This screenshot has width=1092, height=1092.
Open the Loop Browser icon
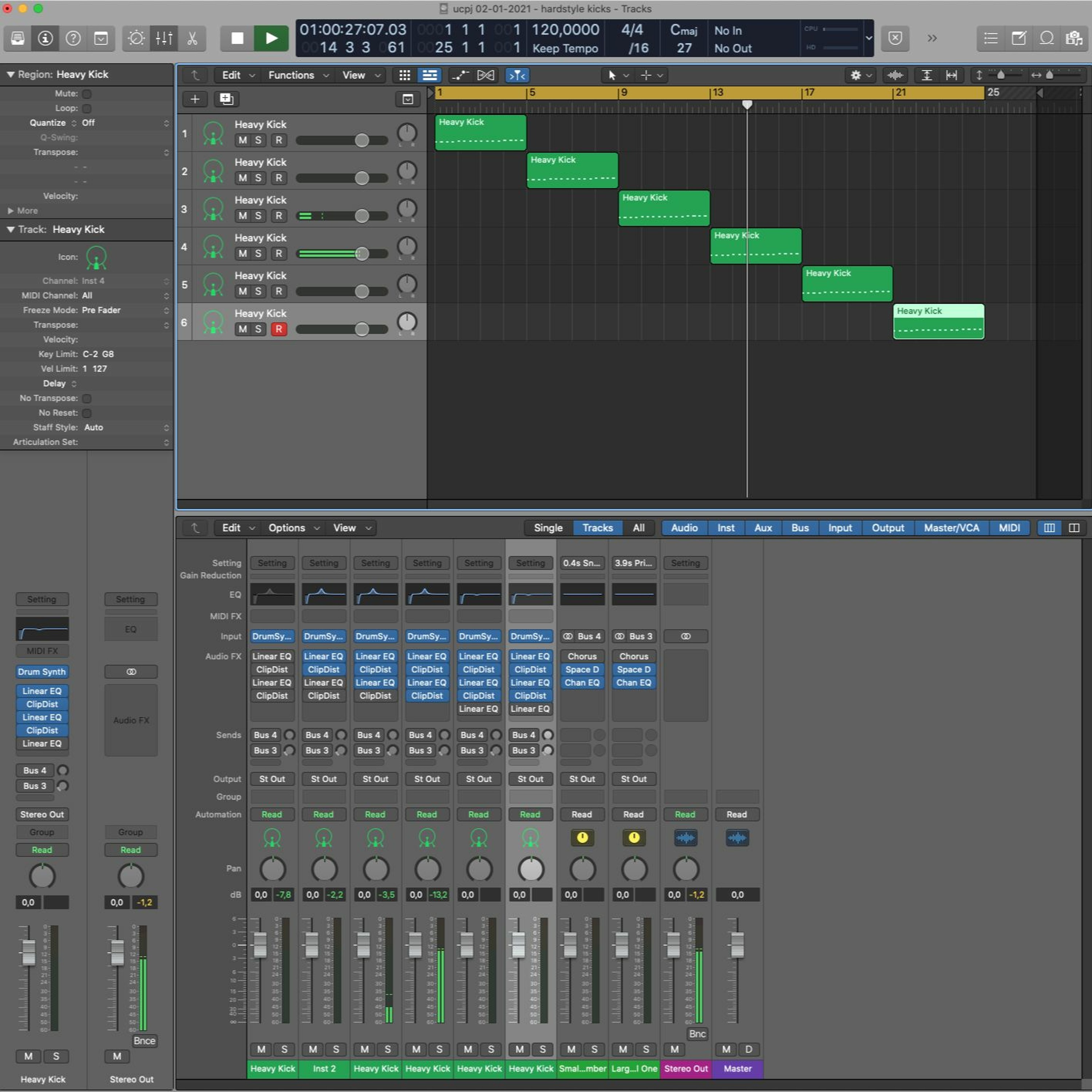(x=1047, y=39)
